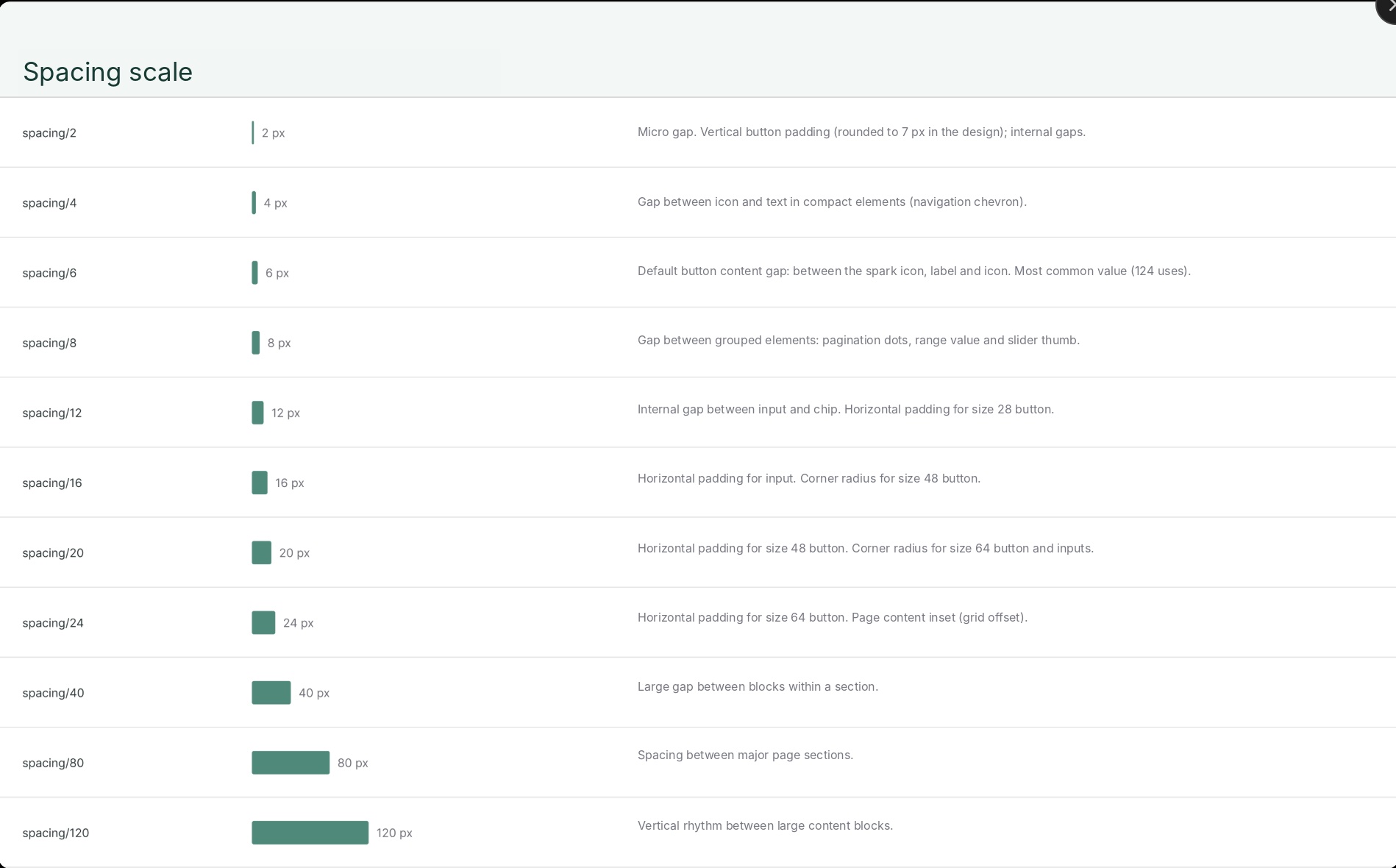Select the 'spacing/12' token name
This screenshot has width=1396, height=868.
(52, 413)
